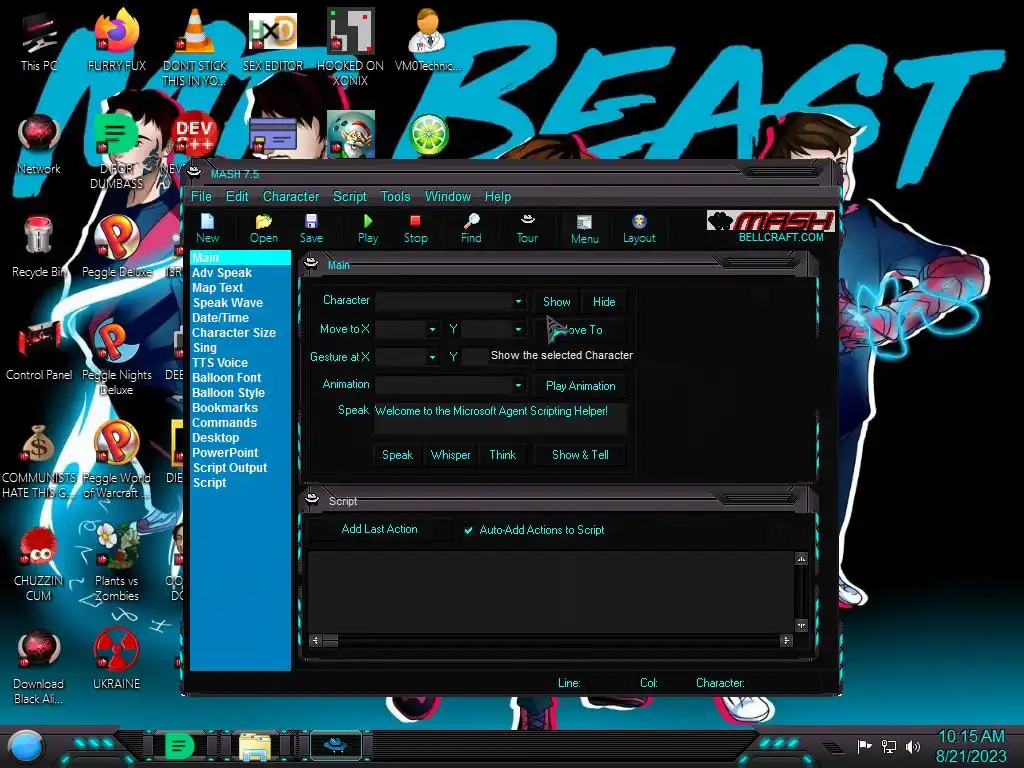The width and height of the screenshot is (1024, 768).
Task: Start the Tour from toolbar
Action: click(x=527, y=229)
